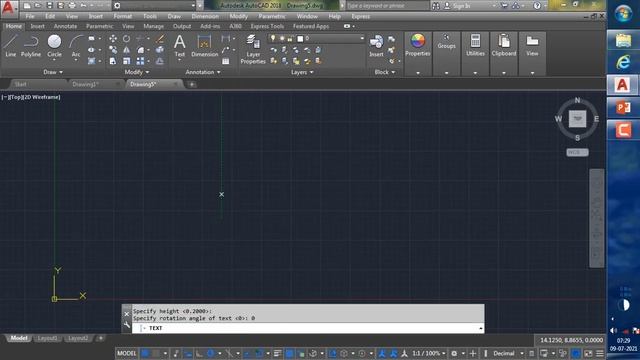Toggle polar tracking in status bar
640x360 pixels.
click(x=211, y=353)
